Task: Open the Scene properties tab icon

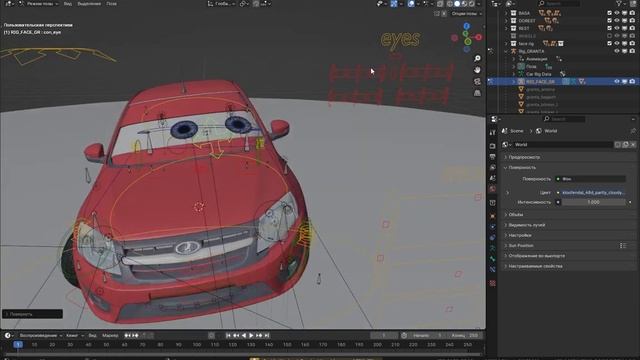Action: [x=493, y=178]
